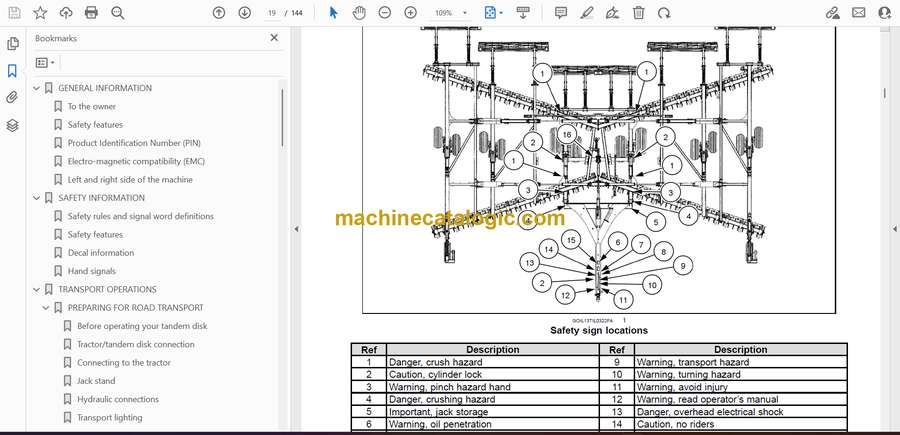The height and width of the screenshot is (435, 900).
Task: Click 'Important, jack storage' table cell
Action: (x=493, y=412)
